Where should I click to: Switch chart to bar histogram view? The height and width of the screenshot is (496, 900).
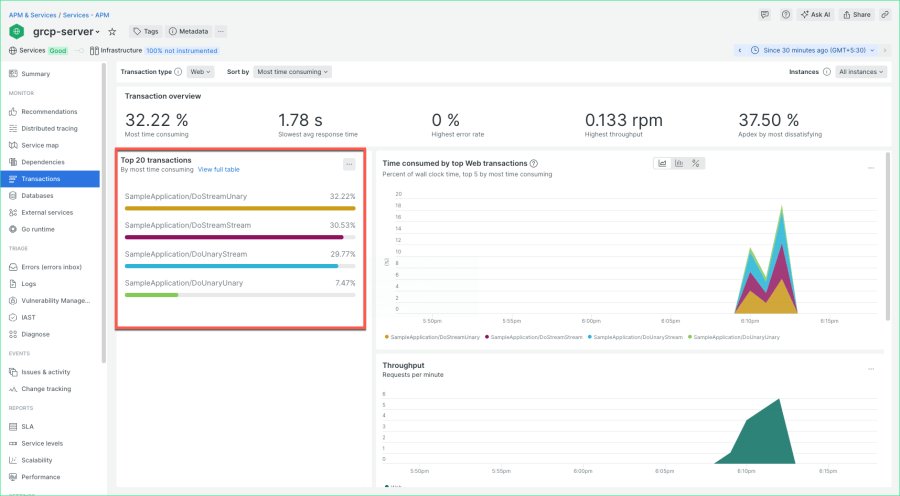point(679,164)
